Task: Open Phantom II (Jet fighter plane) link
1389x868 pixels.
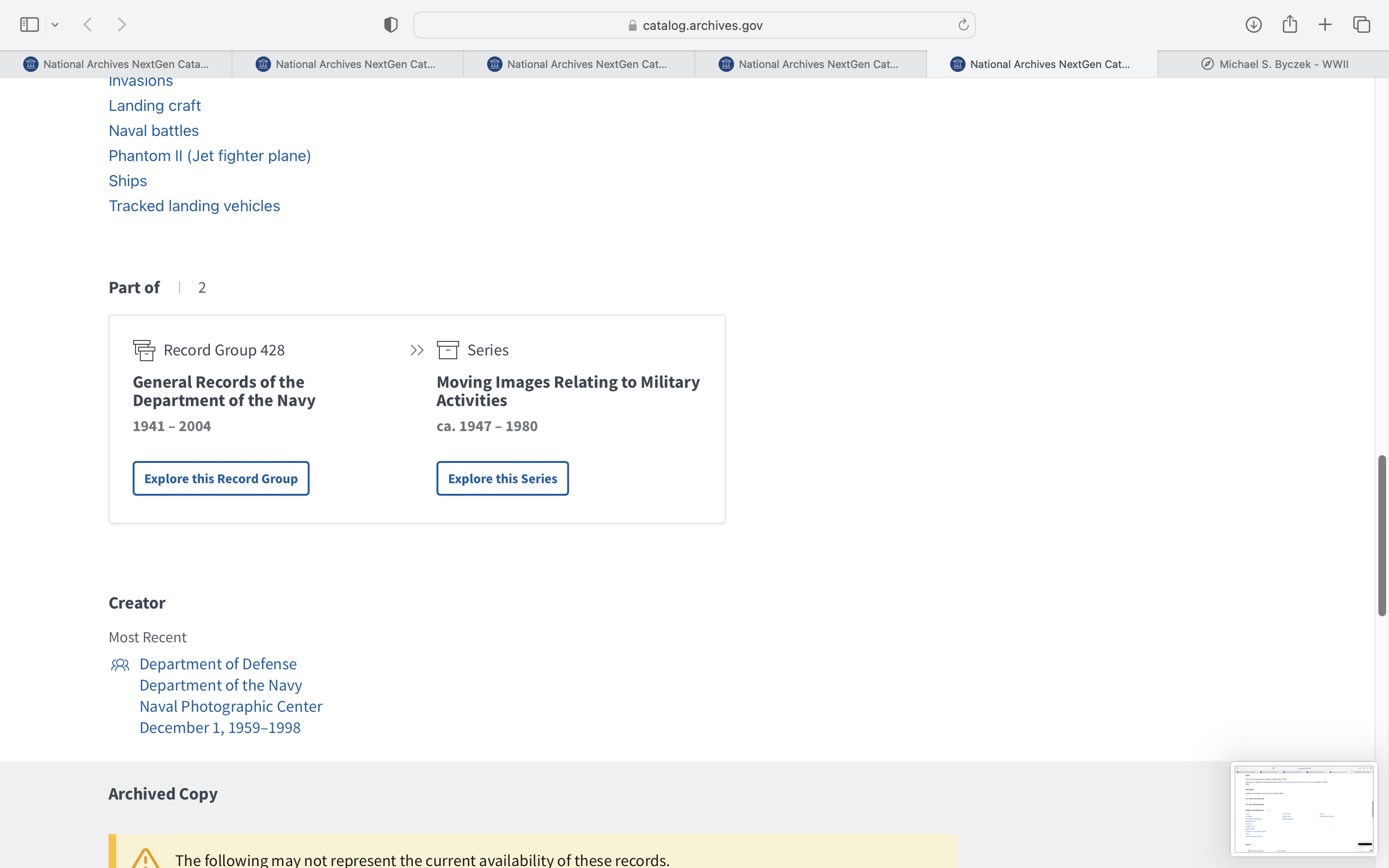Action: [209, 156]
